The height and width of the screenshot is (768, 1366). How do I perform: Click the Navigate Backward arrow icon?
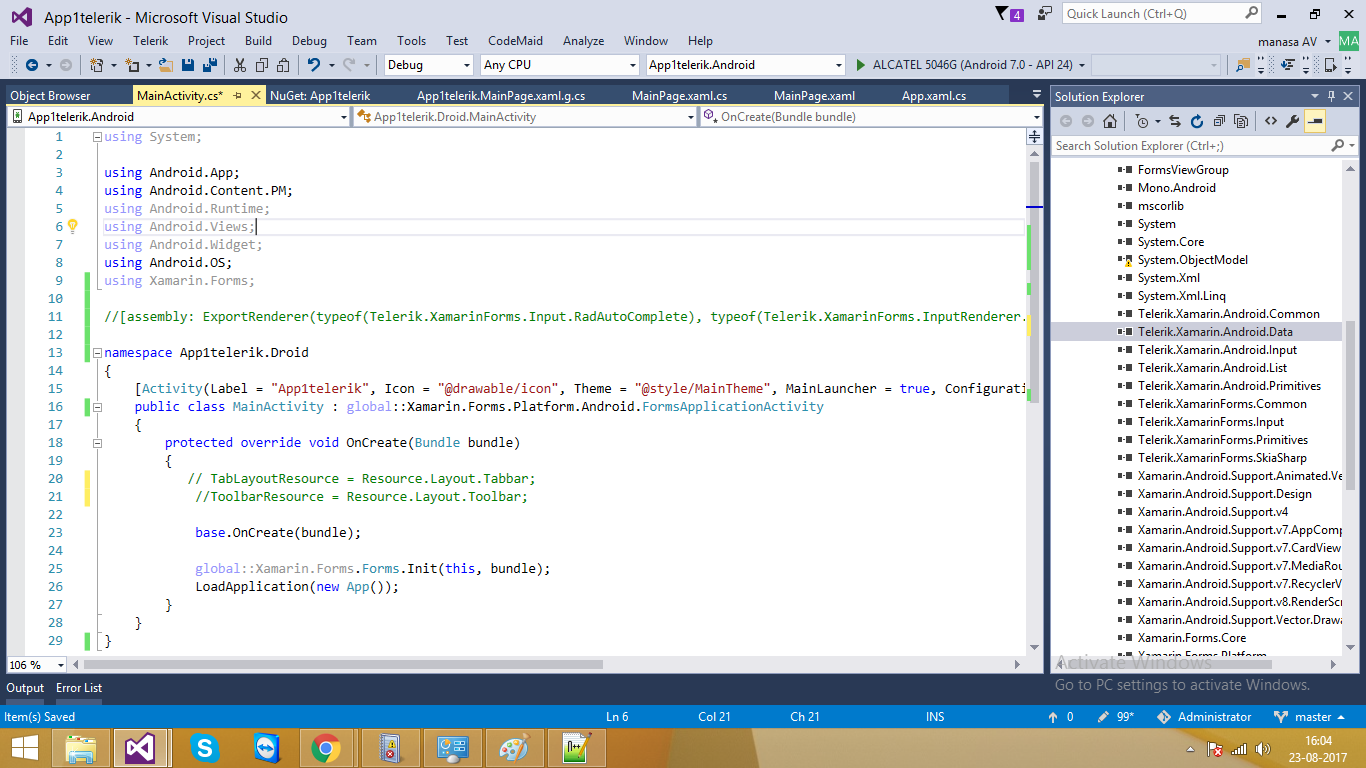pos(32,65)
